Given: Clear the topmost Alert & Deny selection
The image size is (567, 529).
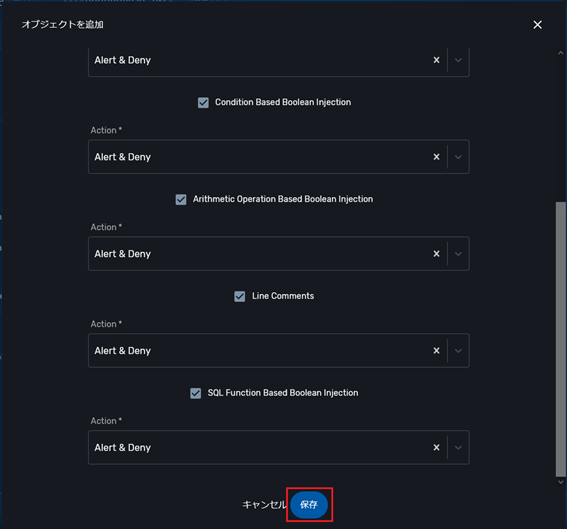Looking at the screenshot, I should [x=436, y=60].
